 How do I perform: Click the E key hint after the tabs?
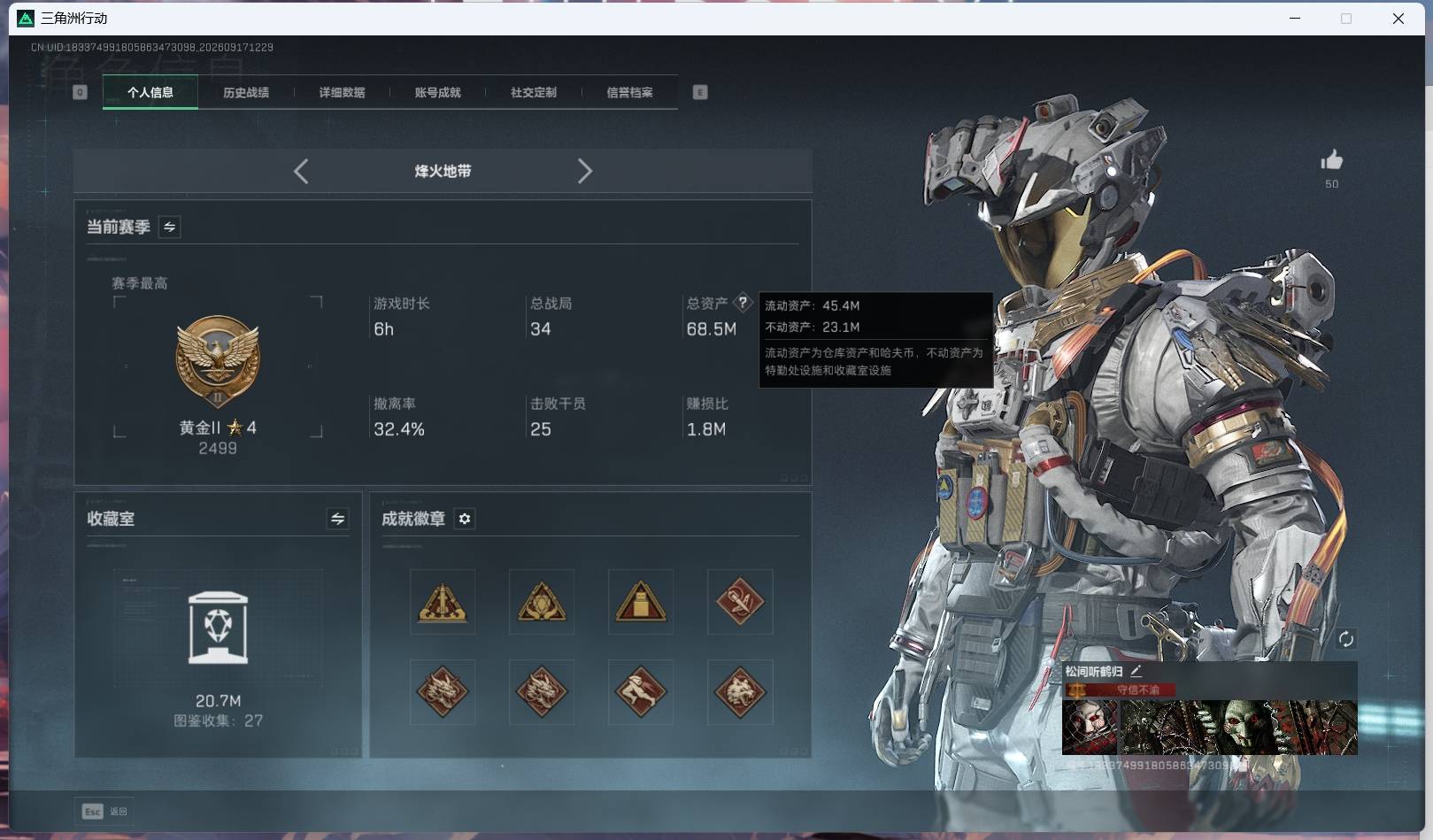point(700,92)
